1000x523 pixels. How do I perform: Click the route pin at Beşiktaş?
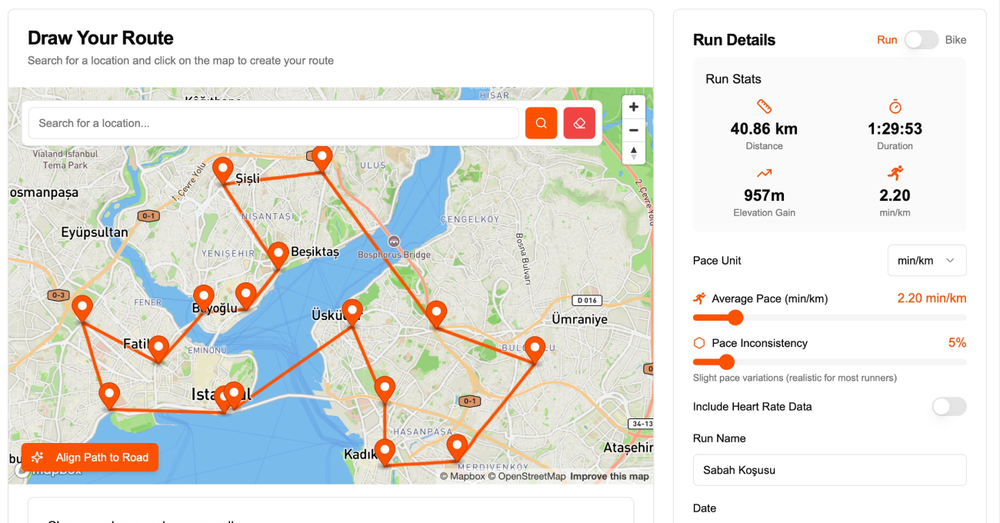[x=278, y=254]
